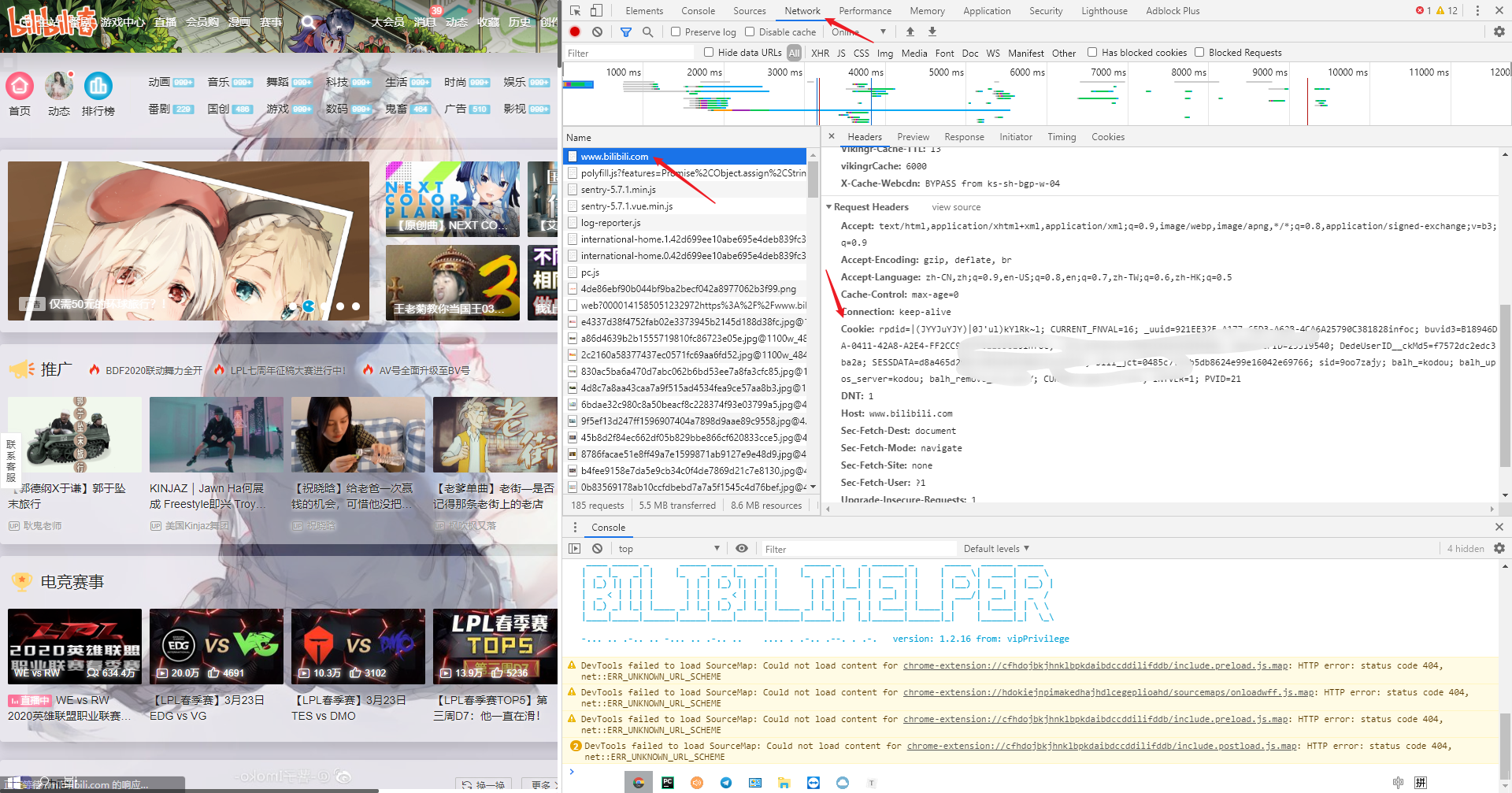Open onloadwff.js.map extension link
This screenshot has height=793, width=1512.
pos(1109,692)
